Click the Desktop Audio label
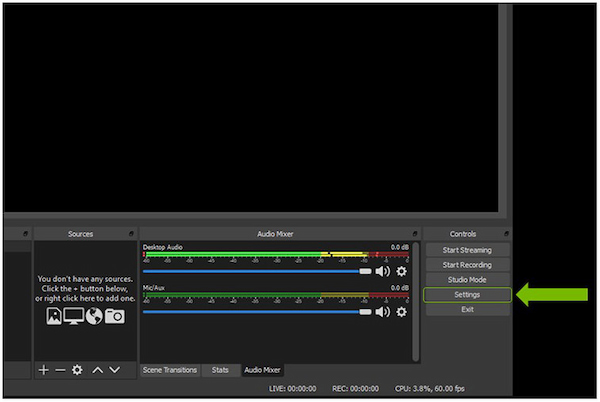This screenshot has height=402, width=600. click(163, 247)
